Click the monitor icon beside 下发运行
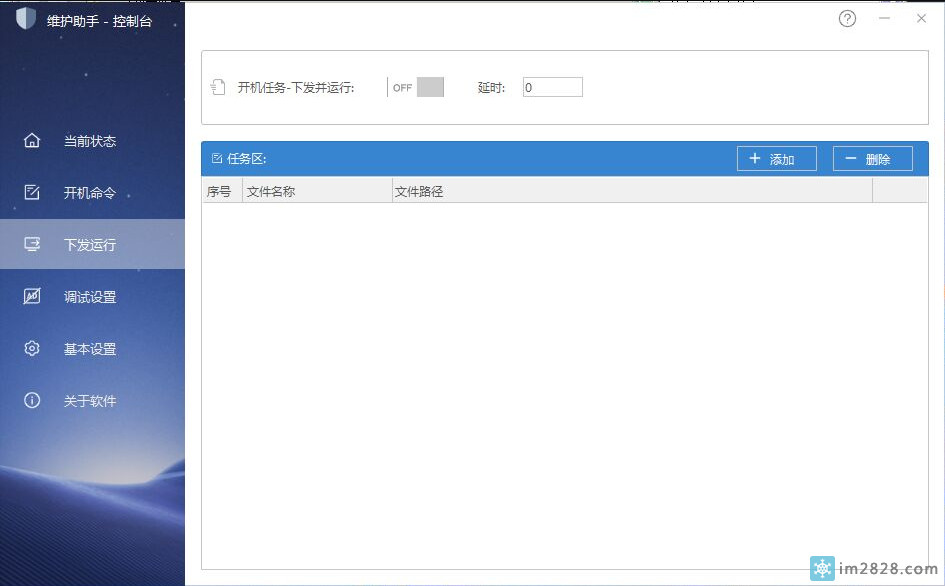 point(32,244)
